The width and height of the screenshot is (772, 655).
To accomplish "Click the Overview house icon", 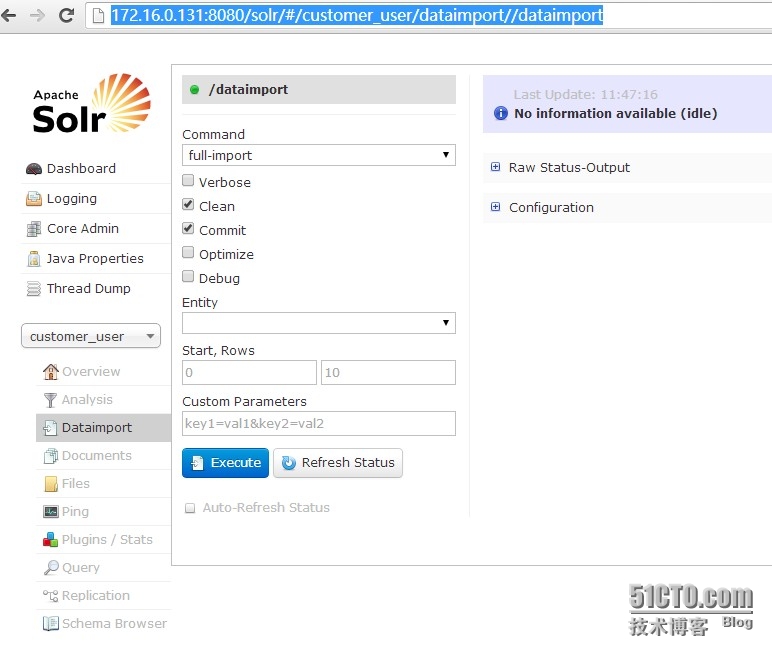I will (50, 372).
